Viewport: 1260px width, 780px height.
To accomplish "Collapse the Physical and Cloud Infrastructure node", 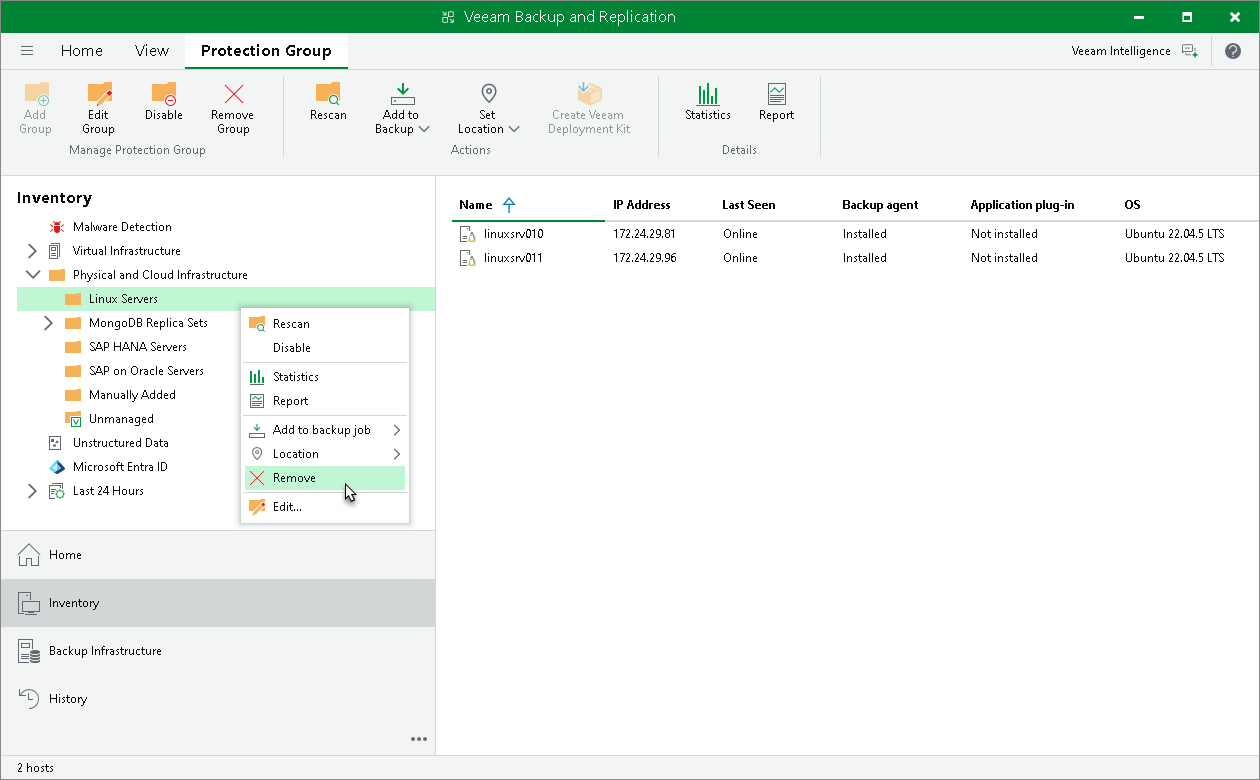I will coord(32,275).
